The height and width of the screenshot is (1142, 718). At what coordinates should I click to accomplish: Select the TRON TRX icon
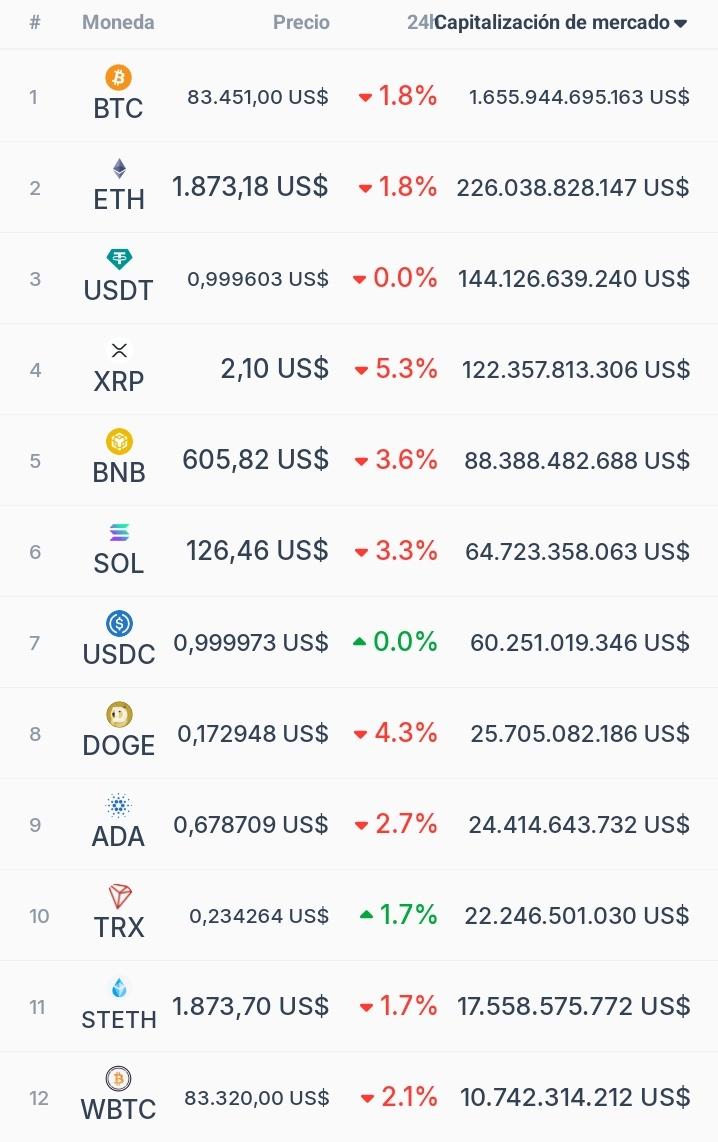[119, 897]
